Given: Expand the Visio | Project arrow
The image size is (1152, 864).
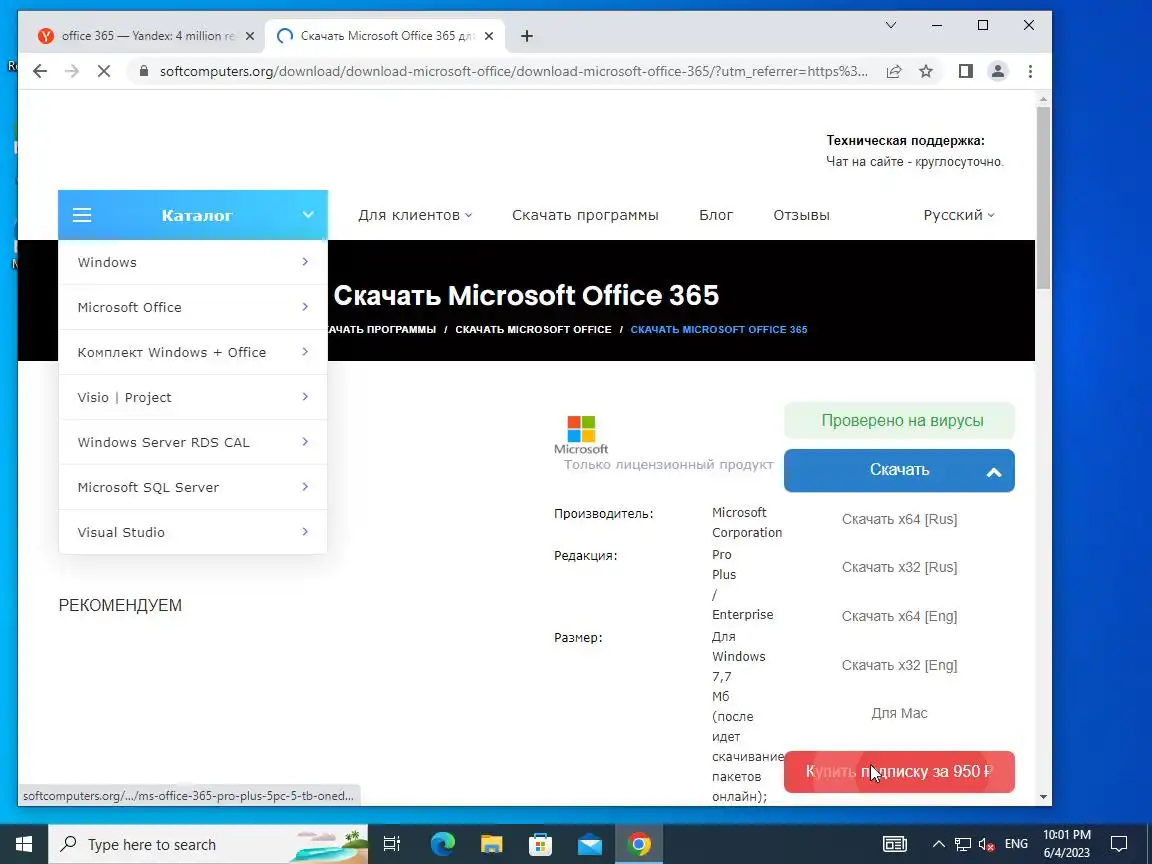Looking at the screenshot, I should (x=305, y=397).
